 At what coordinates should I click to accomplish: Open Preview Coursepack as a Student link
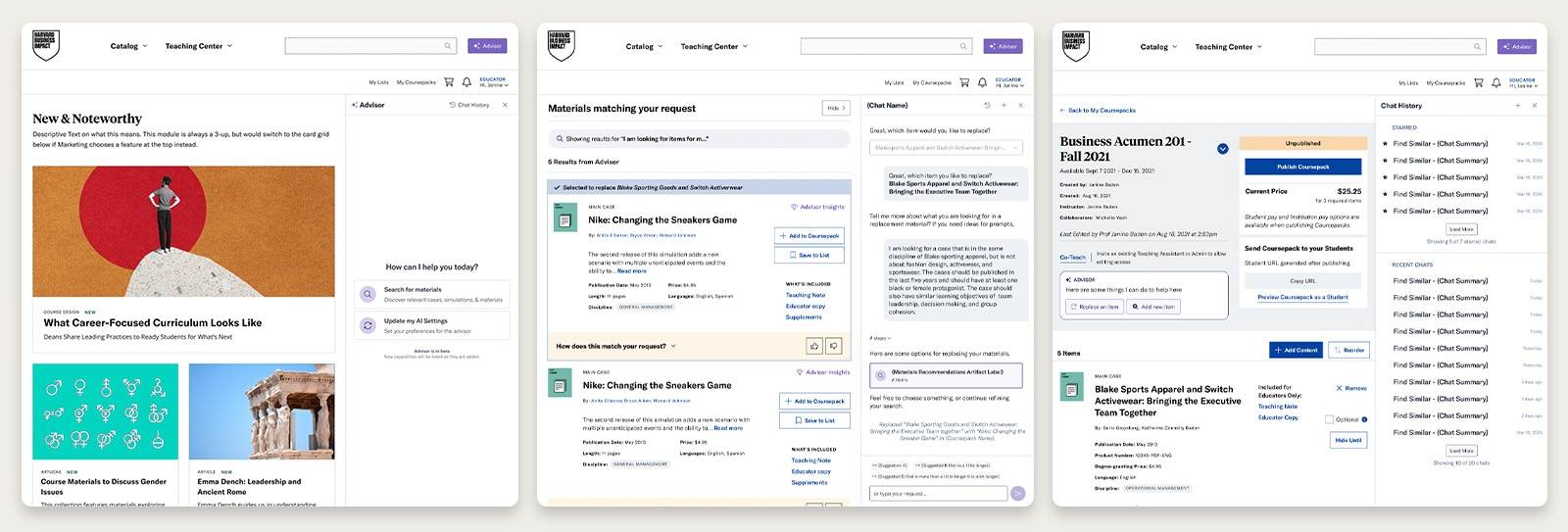tap(1303, 297)
